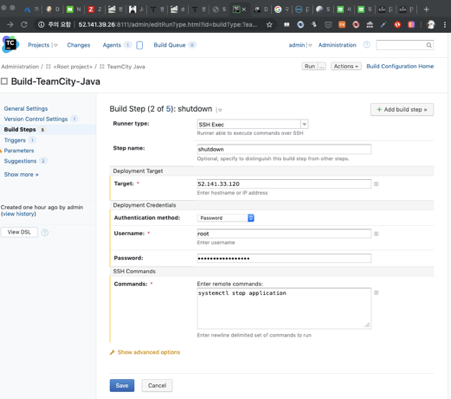The width and height of the screenshot is (451, 399).
Task: Bookmark this page with the star icon
Action: coord(269,24)
